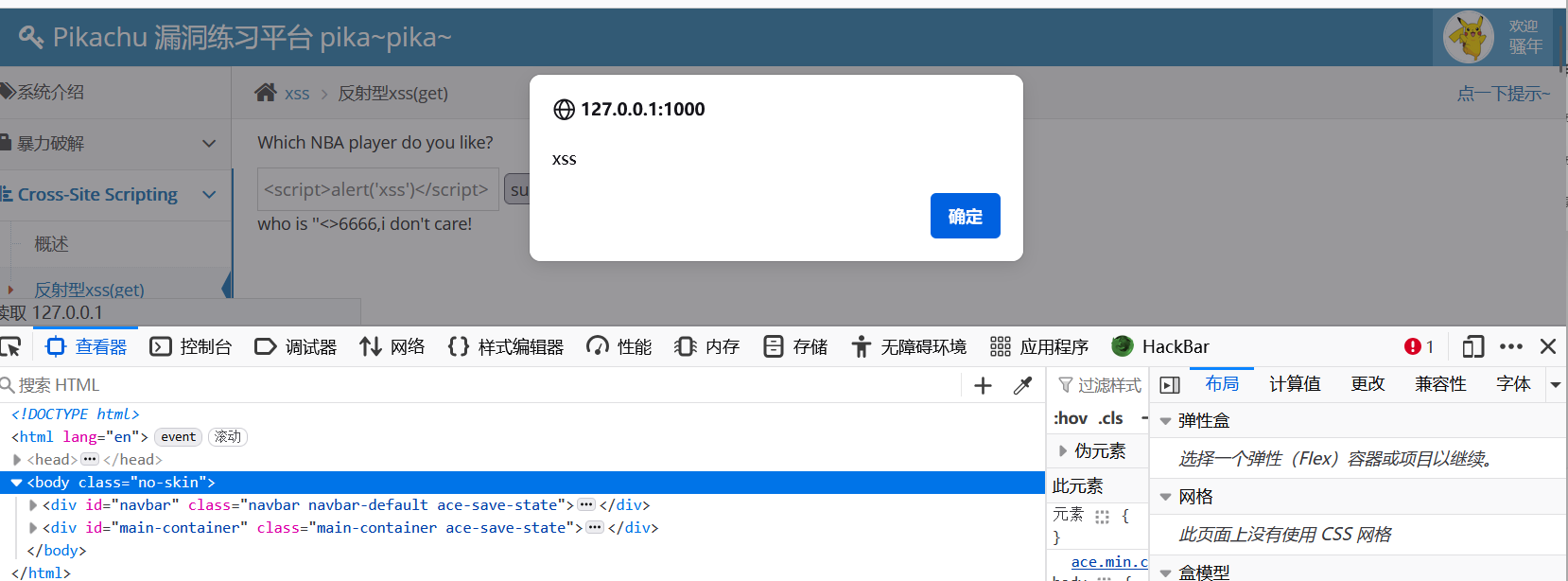Click the 过滤样式 filter styles field
Image resolution: width=1568 pixels, height=581 pixels.
(x=1100, y=385)
